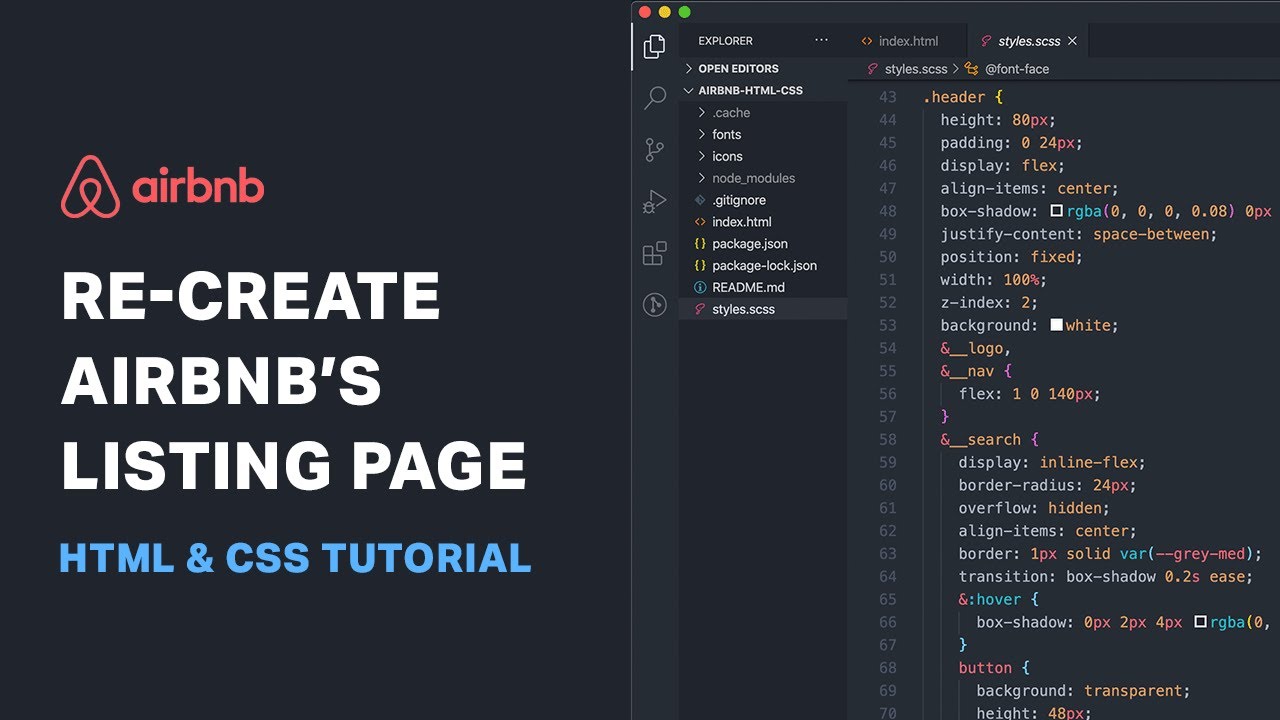Open the Extensions view

click(x=654, y=254)
